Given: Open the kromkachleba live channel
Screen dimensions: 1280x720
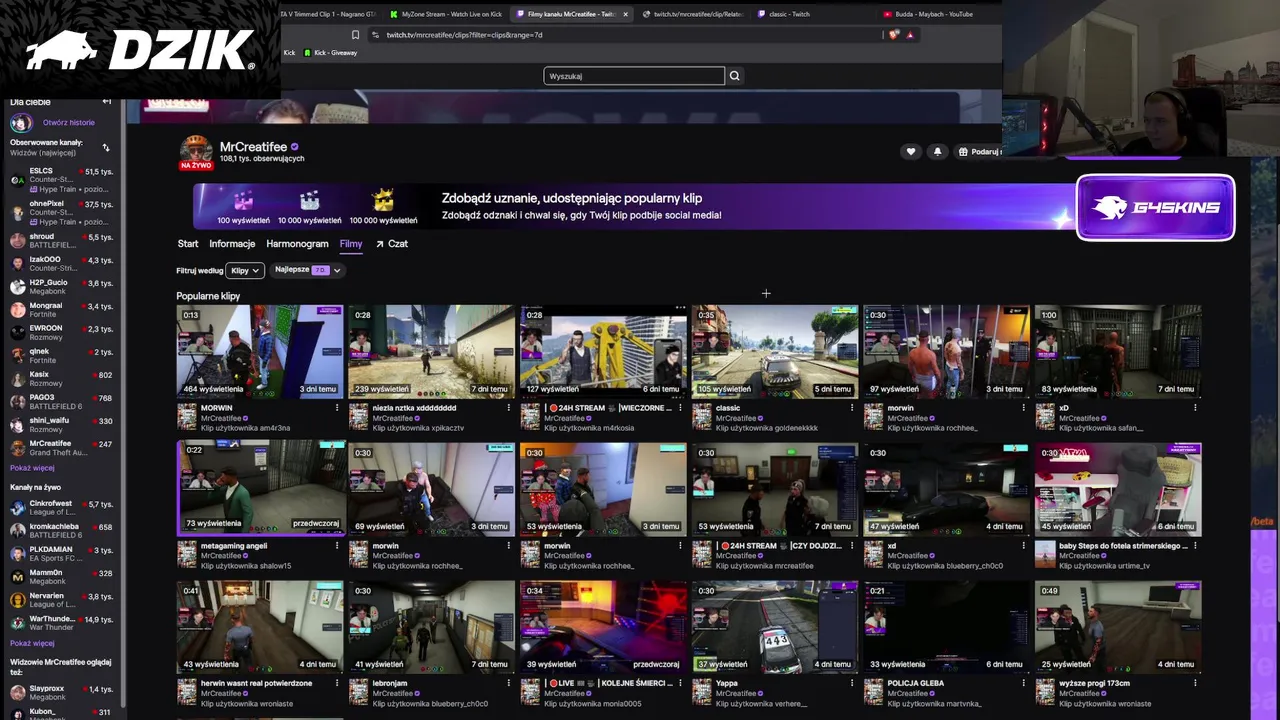Looking at the screenshot, I should click(x=62, y=530).
